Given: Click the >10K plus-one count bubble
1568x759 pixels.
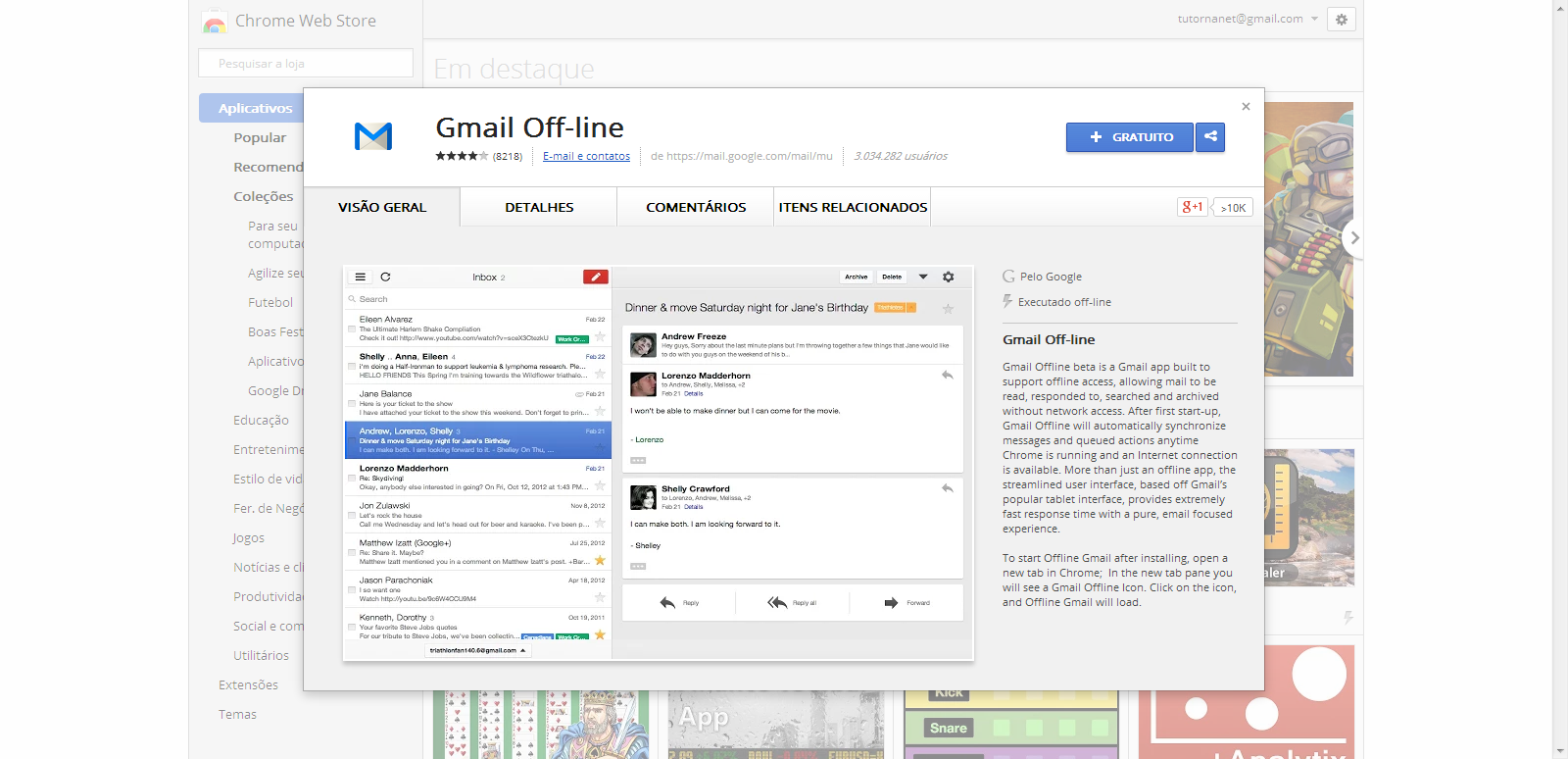Looking at the screenshot, I should pyautogui.click(x=1233, y=208).
